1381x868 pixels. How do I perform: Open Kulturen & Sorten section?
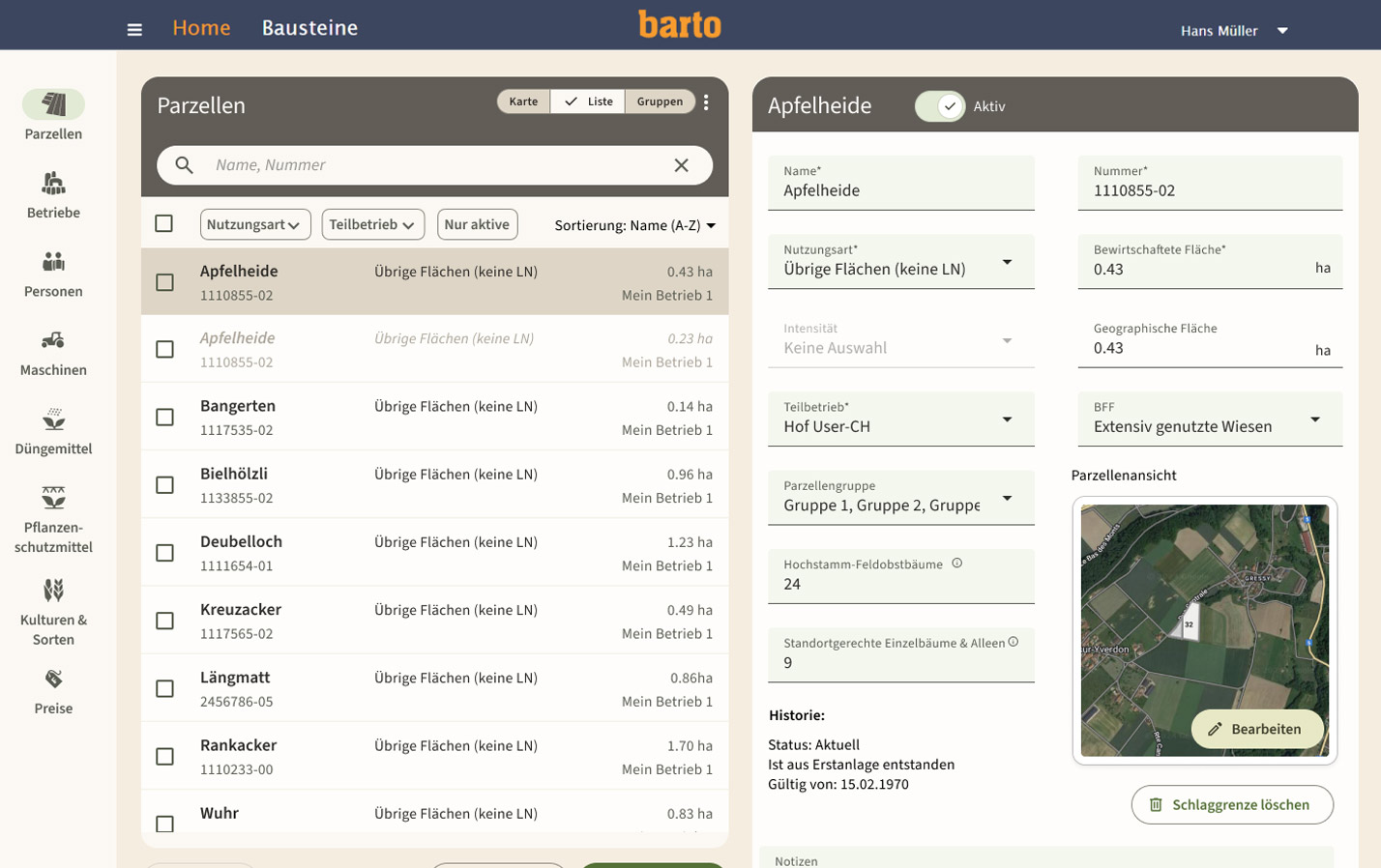(x=53, y=611)
